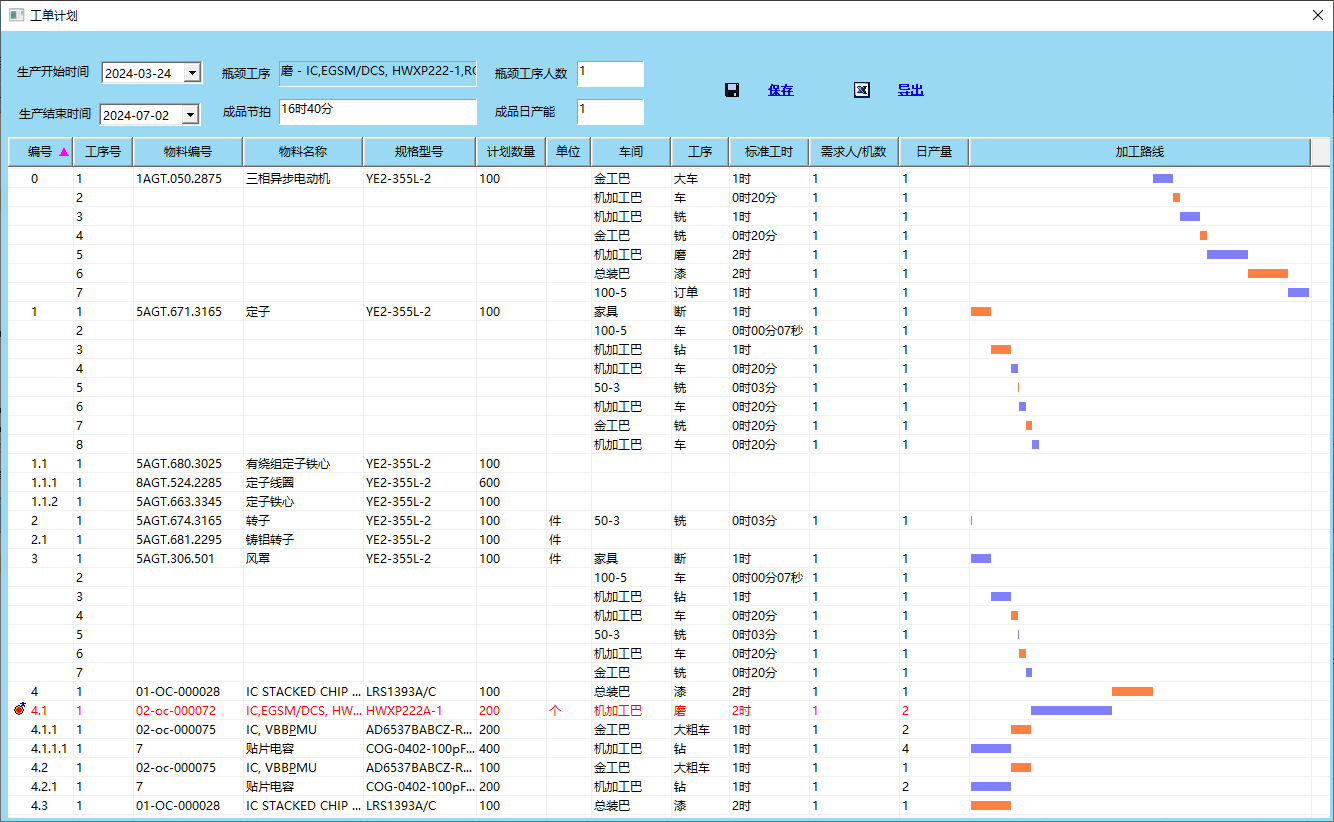Click the 标准工时 column header
The width and height of the screenshot is (1334, 822).
[x=769, y=152]
